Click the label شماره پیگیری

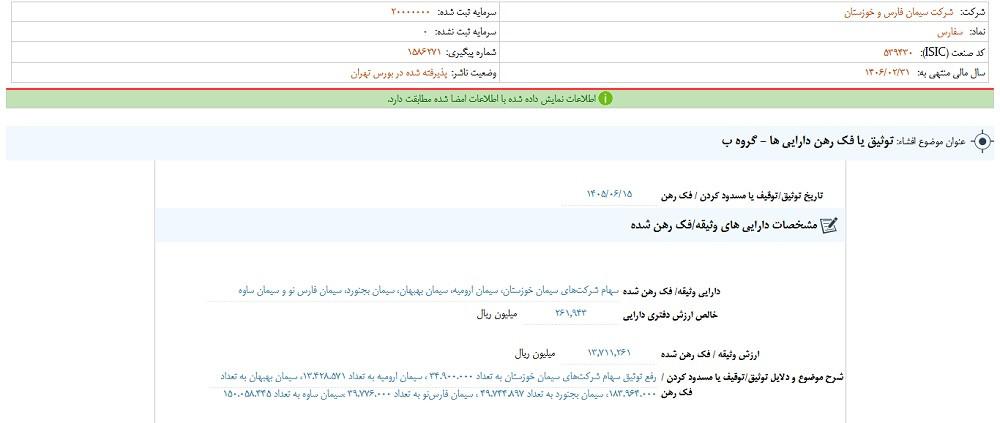pyautogui.click(x=471, y=53)
